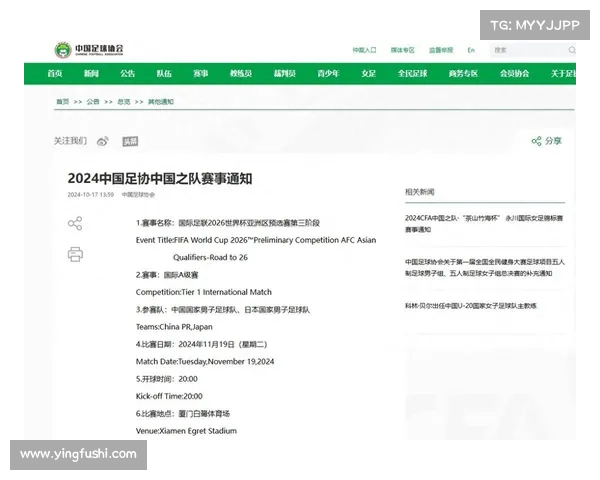Open the 商务专区 navigation tab
600x480 pixels.
coord(463,73)
